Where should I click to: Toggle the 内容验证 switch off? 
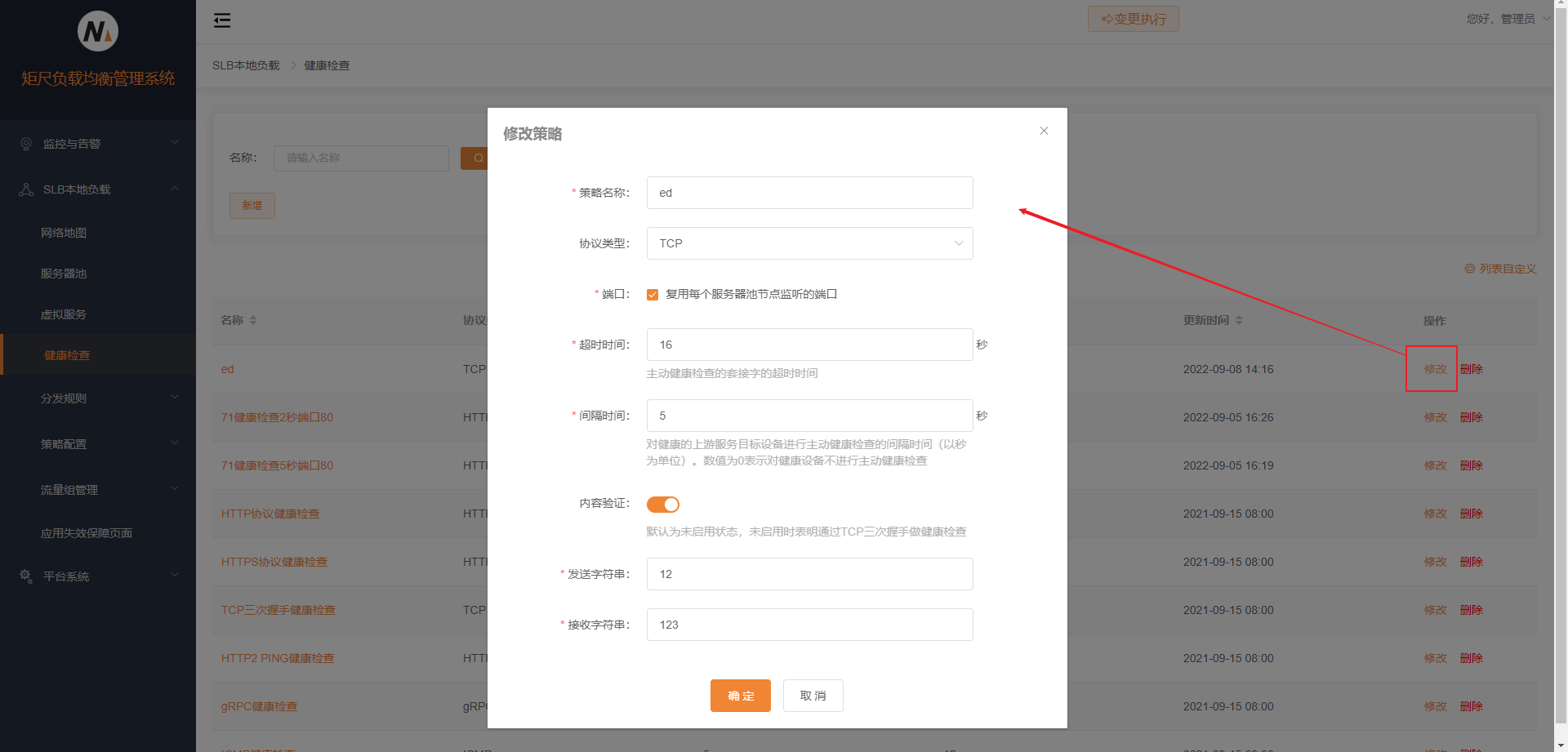pyautogui.click(x=662, y=505)
